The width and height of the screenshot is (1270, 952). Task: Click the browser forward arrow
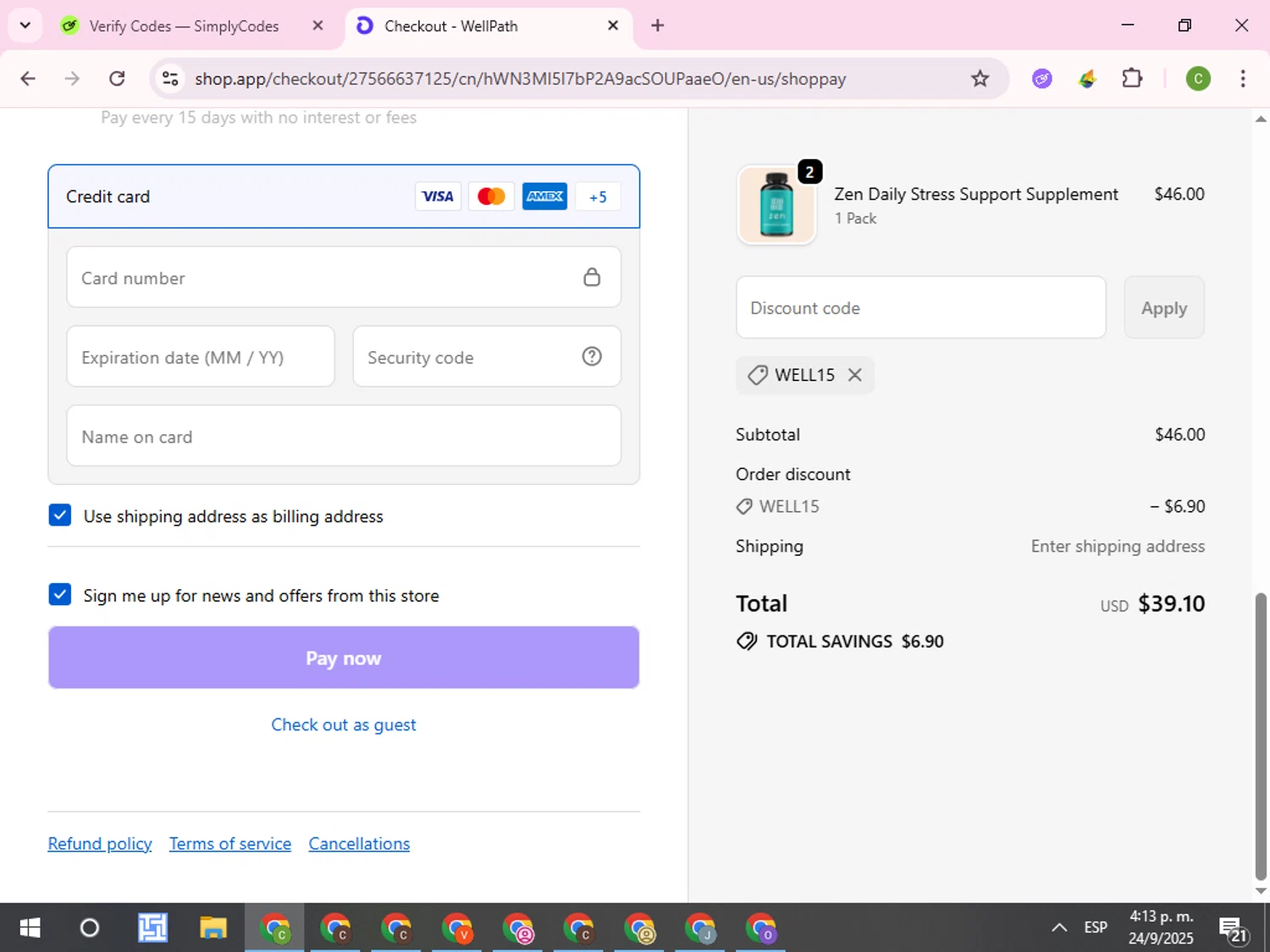73,79
